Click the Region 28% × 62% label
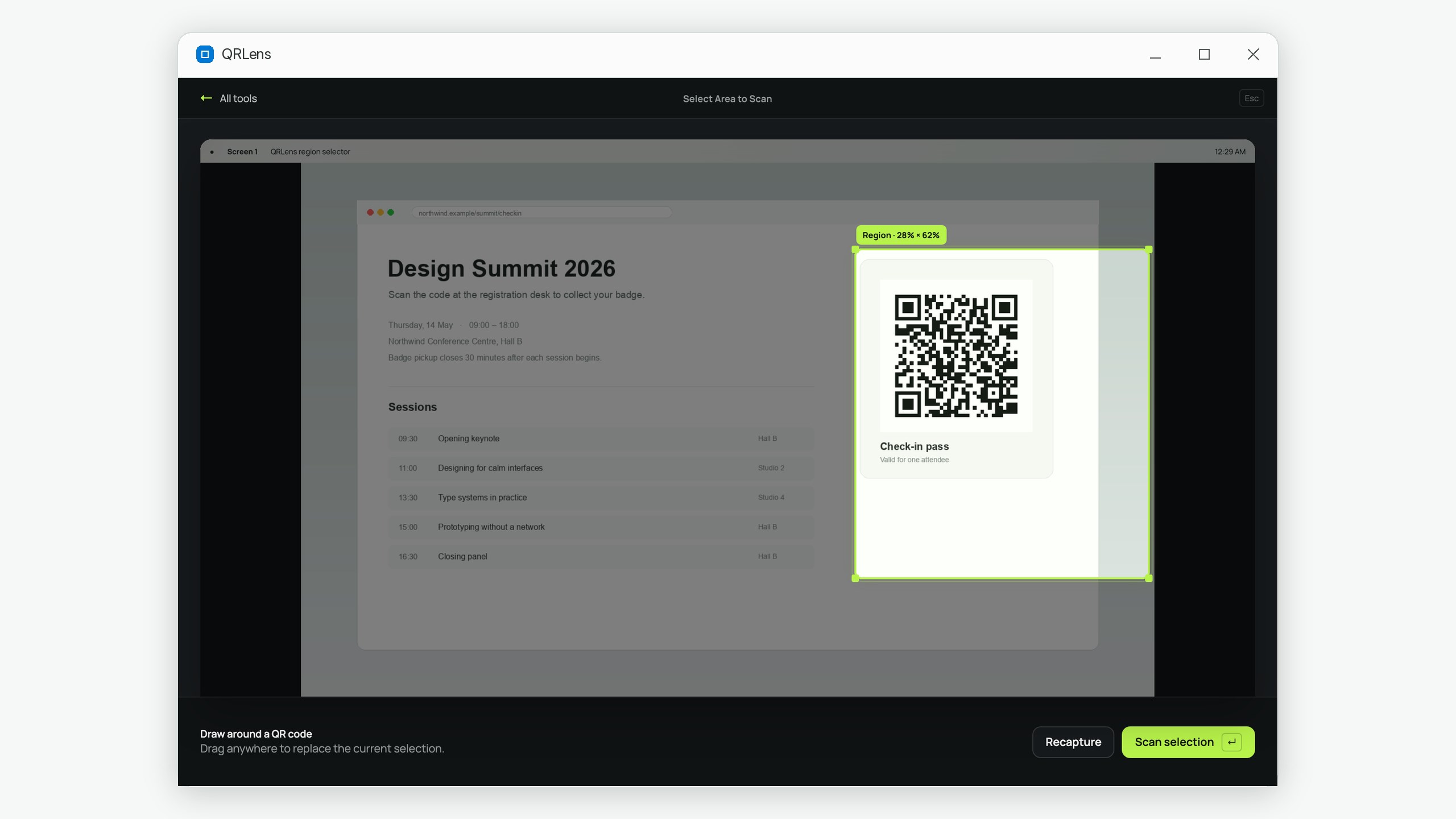The image size is (1456, 819). 901,235
